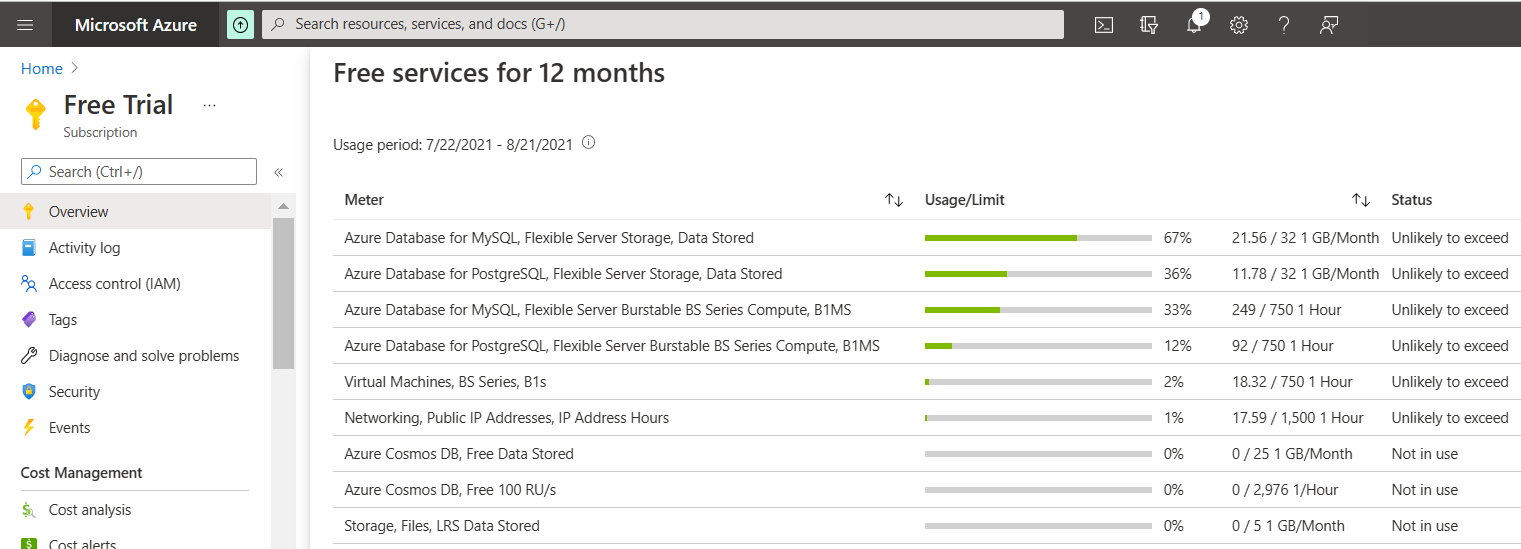
Task: Go to Cost analysis
Action: (90, 510)
